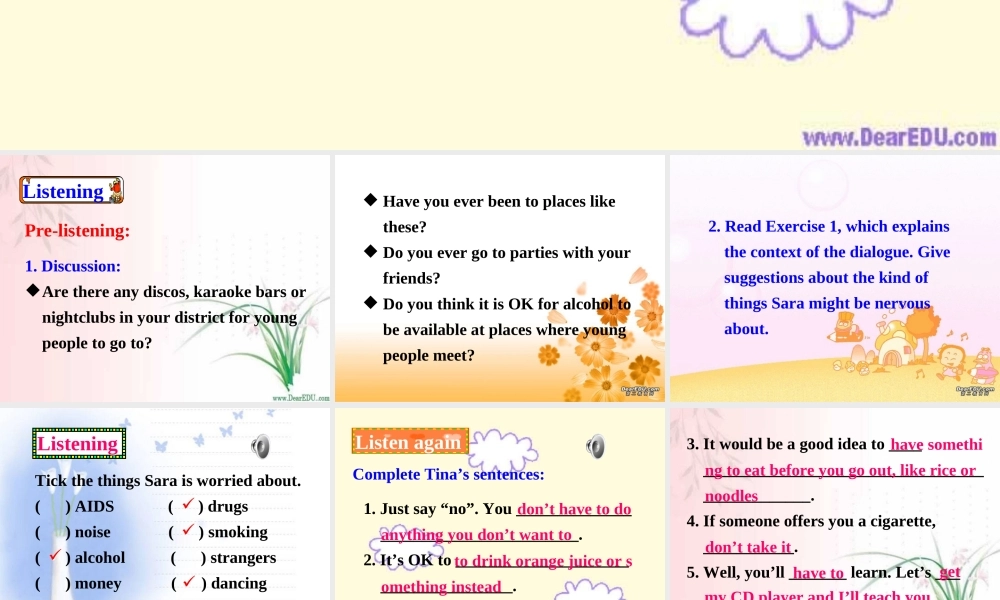Click the word 'noodles' in sentence 3
Viewport: 1000px width, 600px height.
731,496
